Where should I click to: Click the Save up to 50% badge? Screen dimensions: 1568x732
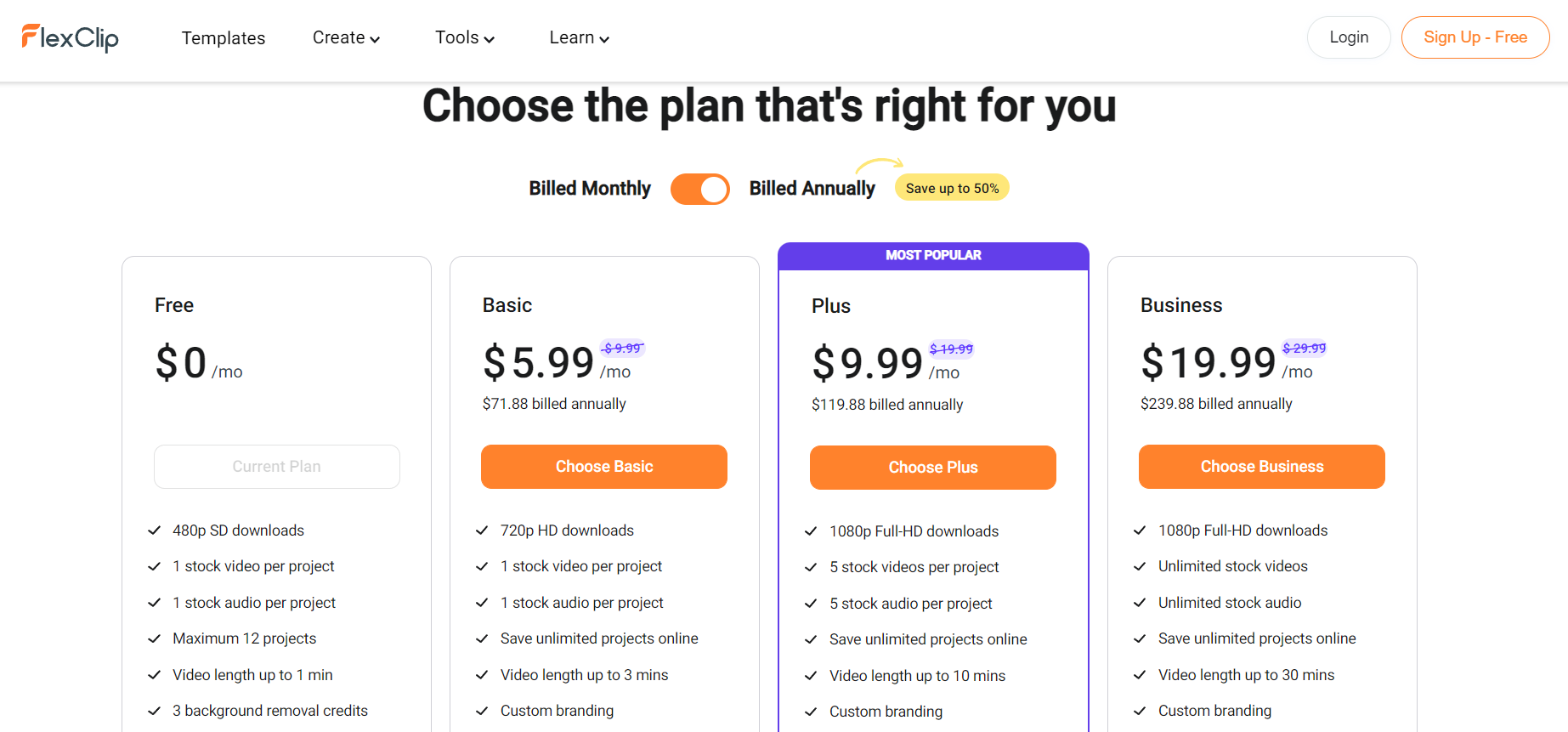pos(952,188)
